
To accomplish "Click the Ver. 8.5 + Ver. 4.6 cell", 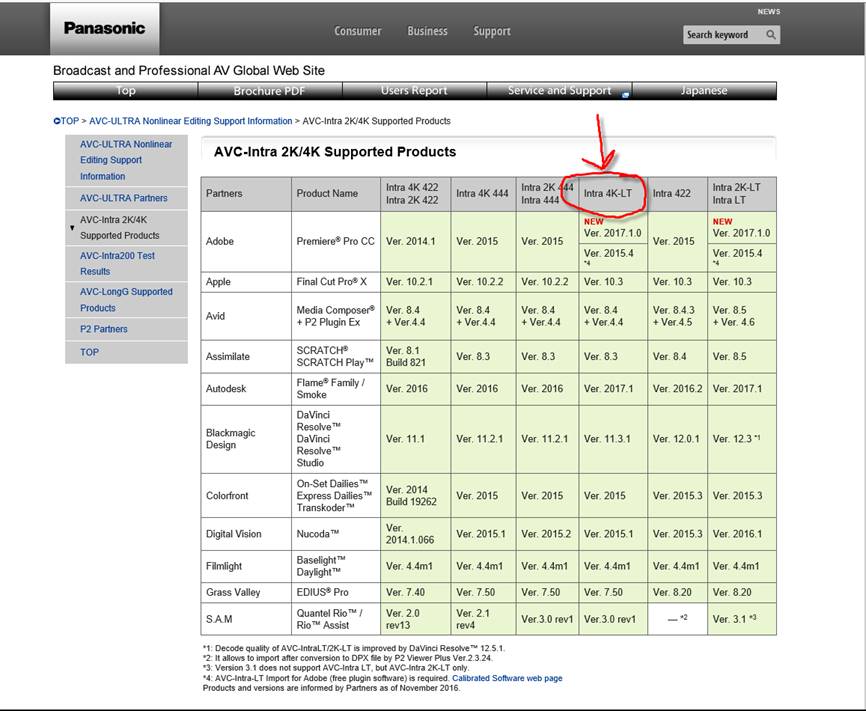I will [742, 316].
